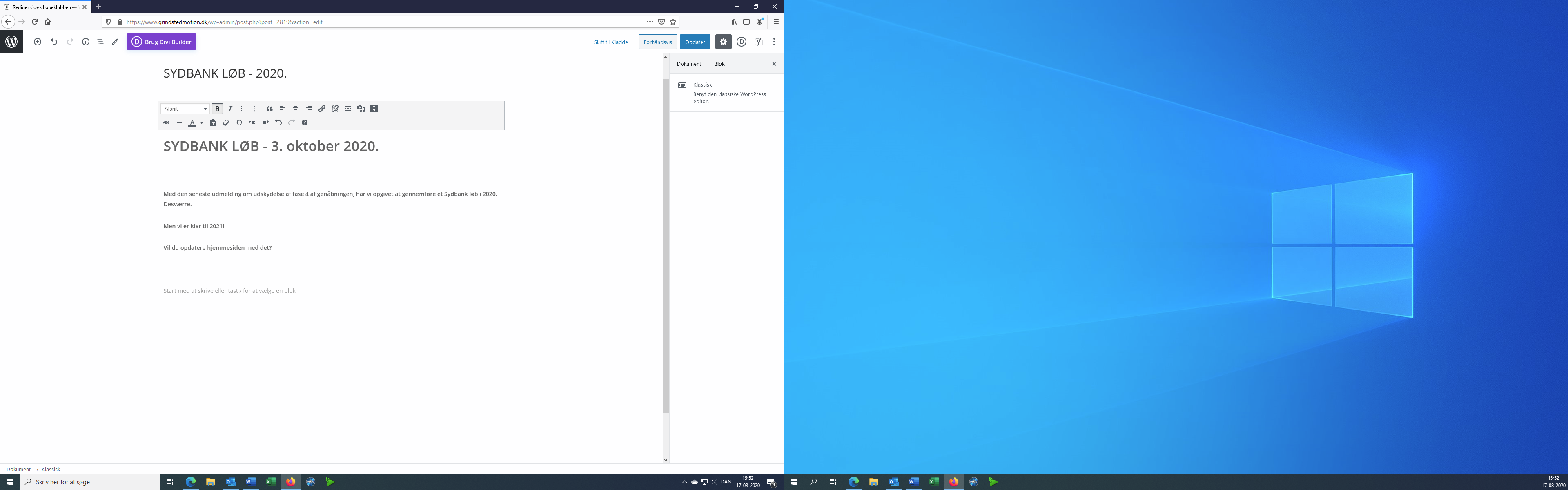Click the Brug Divi Builder button
This screenshot has width=1568, height=490.
161,42
